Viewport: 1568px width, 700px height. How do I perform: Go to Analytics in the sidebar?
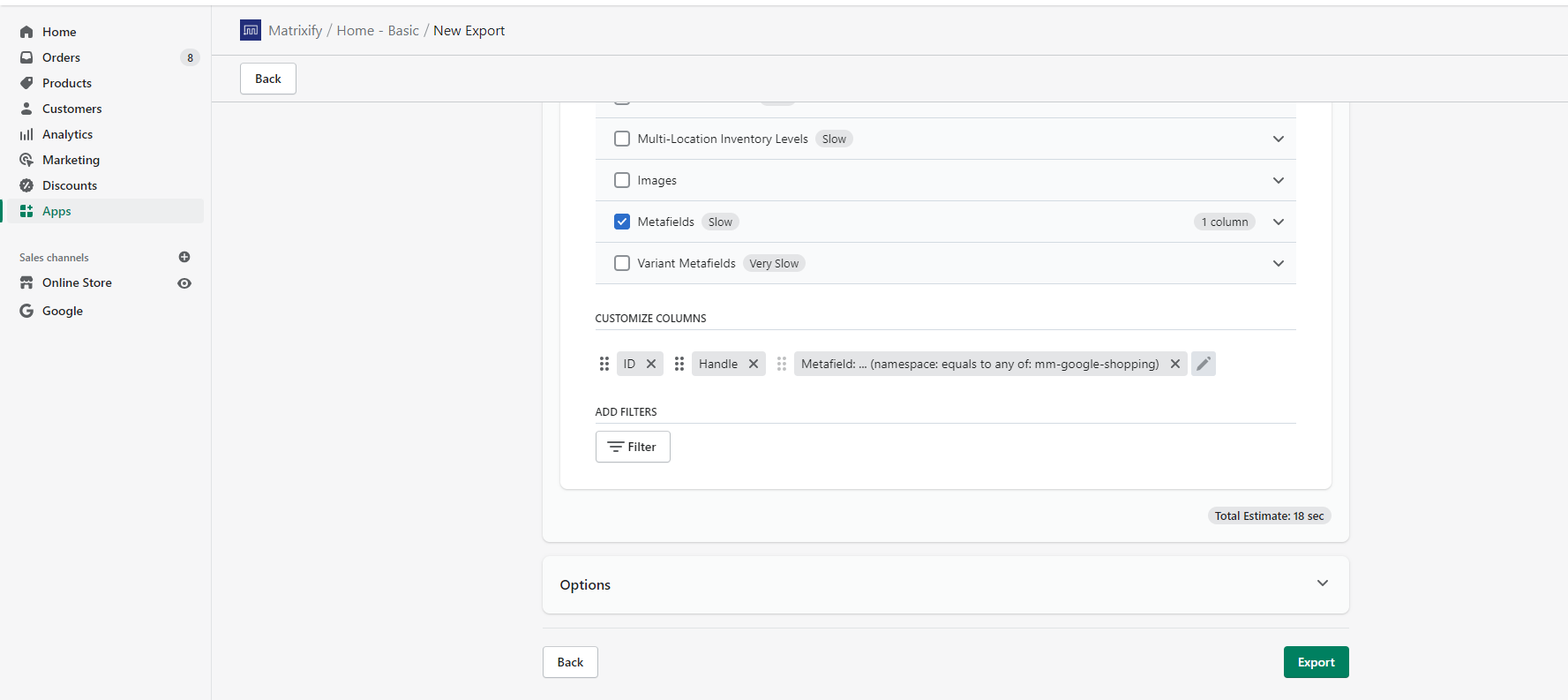point(67,134)
